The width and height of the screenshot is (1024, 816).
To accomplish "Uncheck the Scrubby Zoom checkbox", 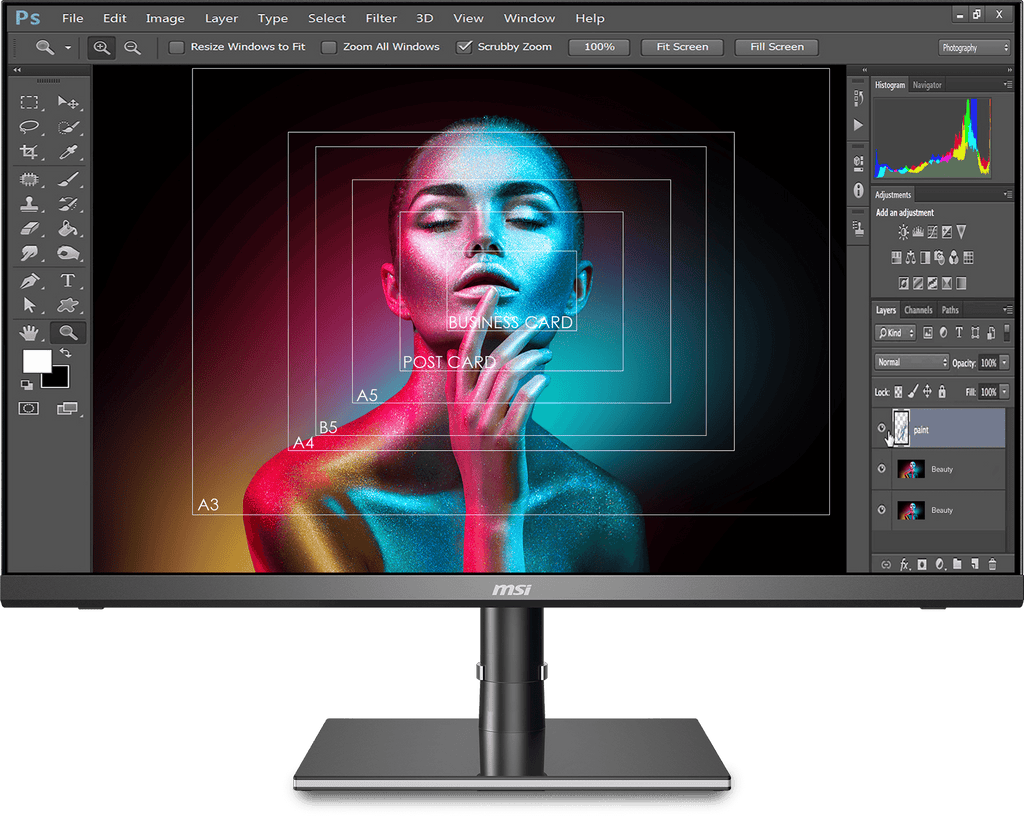I will pos(463,47).
